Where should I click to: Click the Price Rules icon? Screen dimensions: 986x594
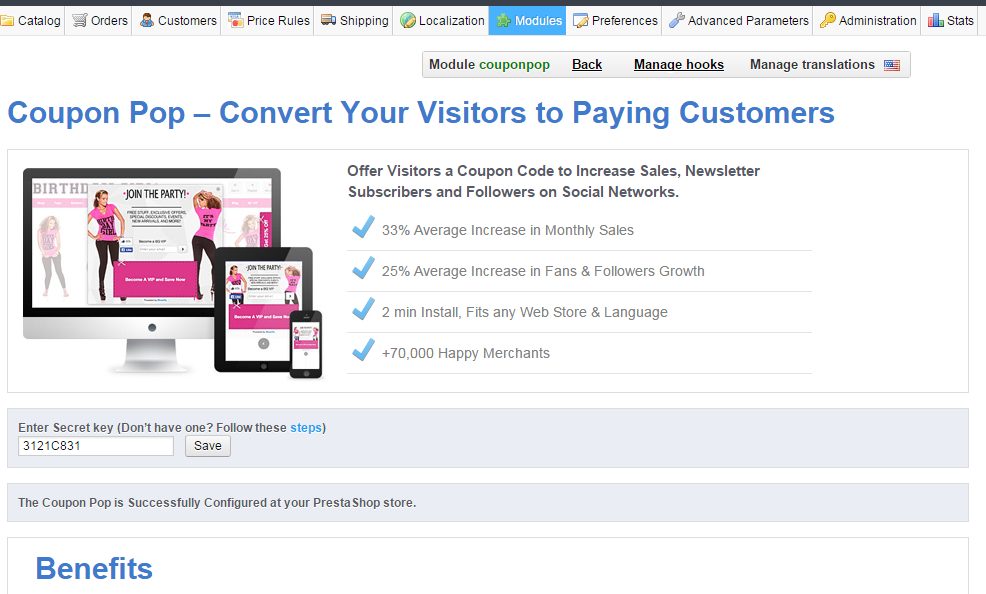click(x=236, y=20)
